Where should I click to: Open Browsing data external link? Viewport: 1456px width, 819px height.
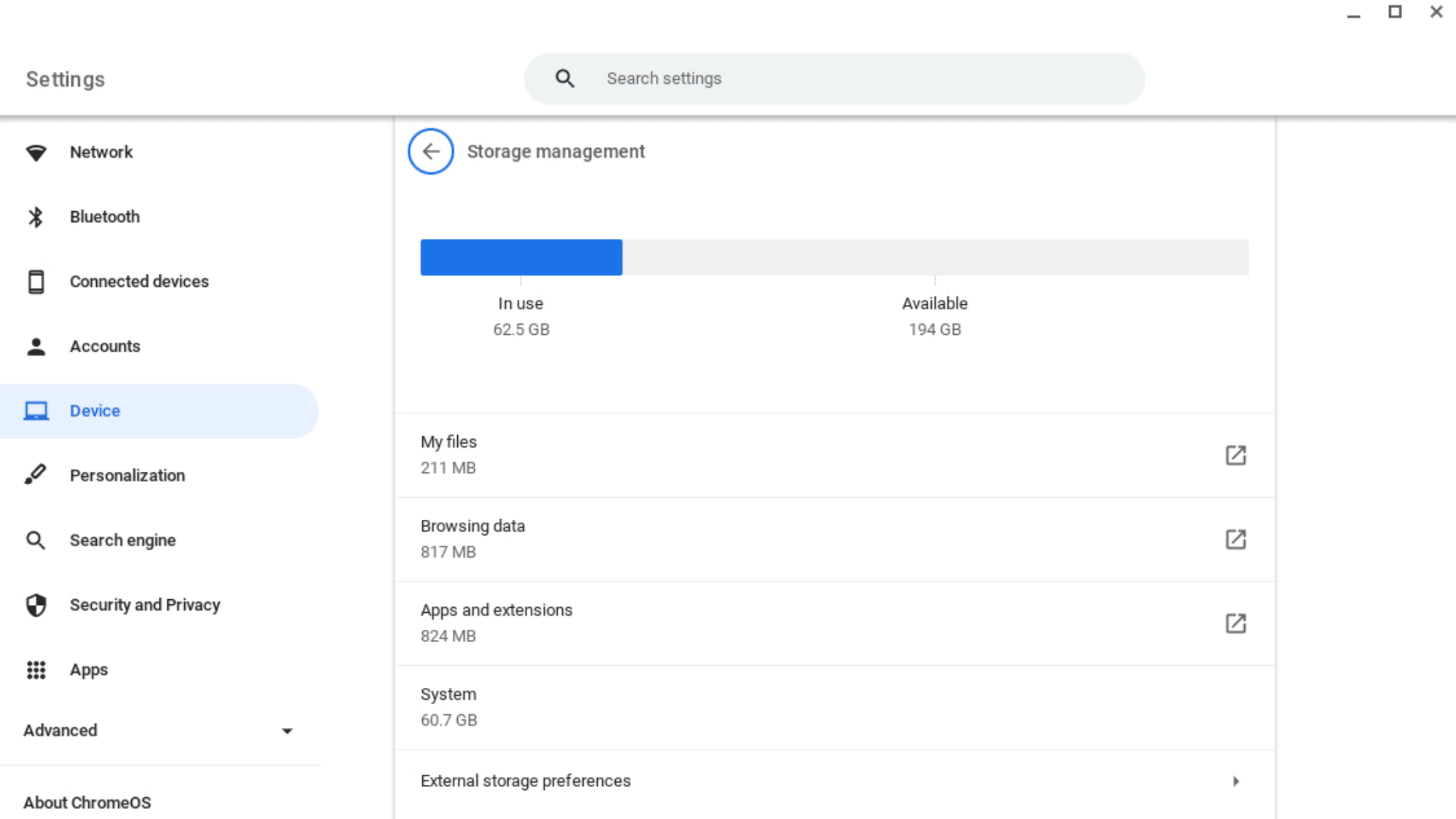[x=1237, y=539]
